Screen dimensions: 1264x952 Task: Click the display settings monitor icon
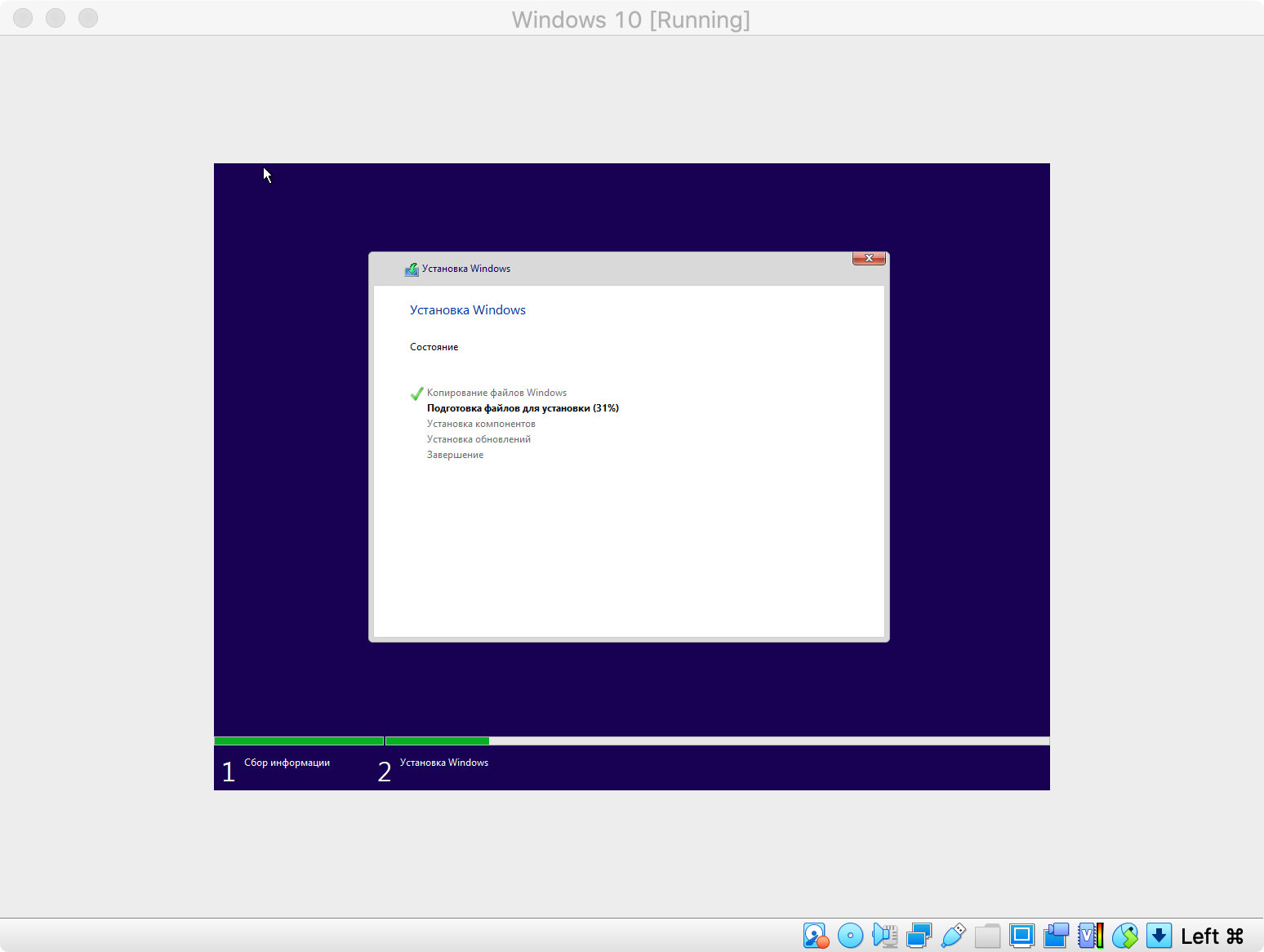1021,936
